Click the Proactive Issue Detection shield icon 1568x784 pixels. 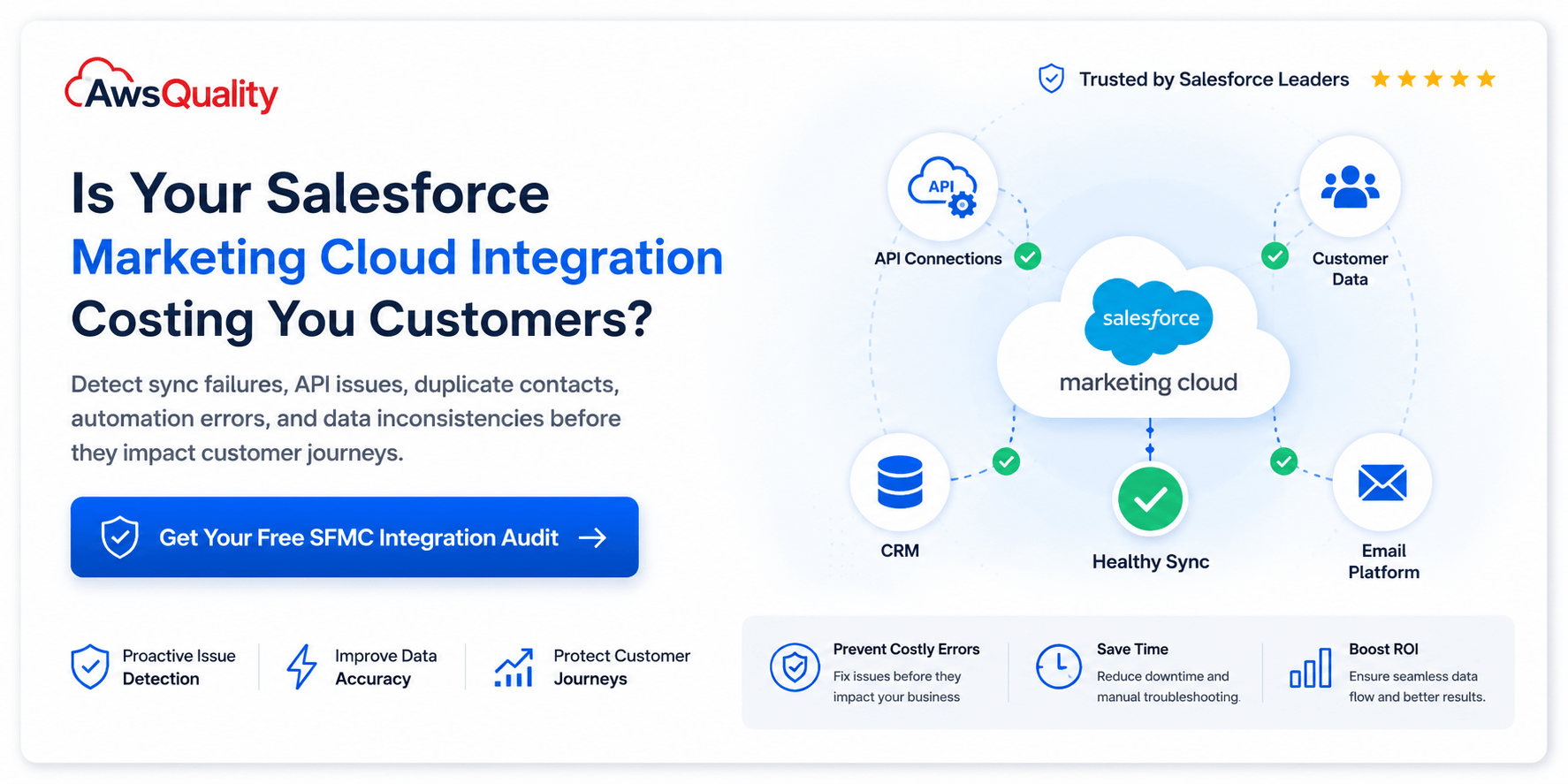point(90,667)
